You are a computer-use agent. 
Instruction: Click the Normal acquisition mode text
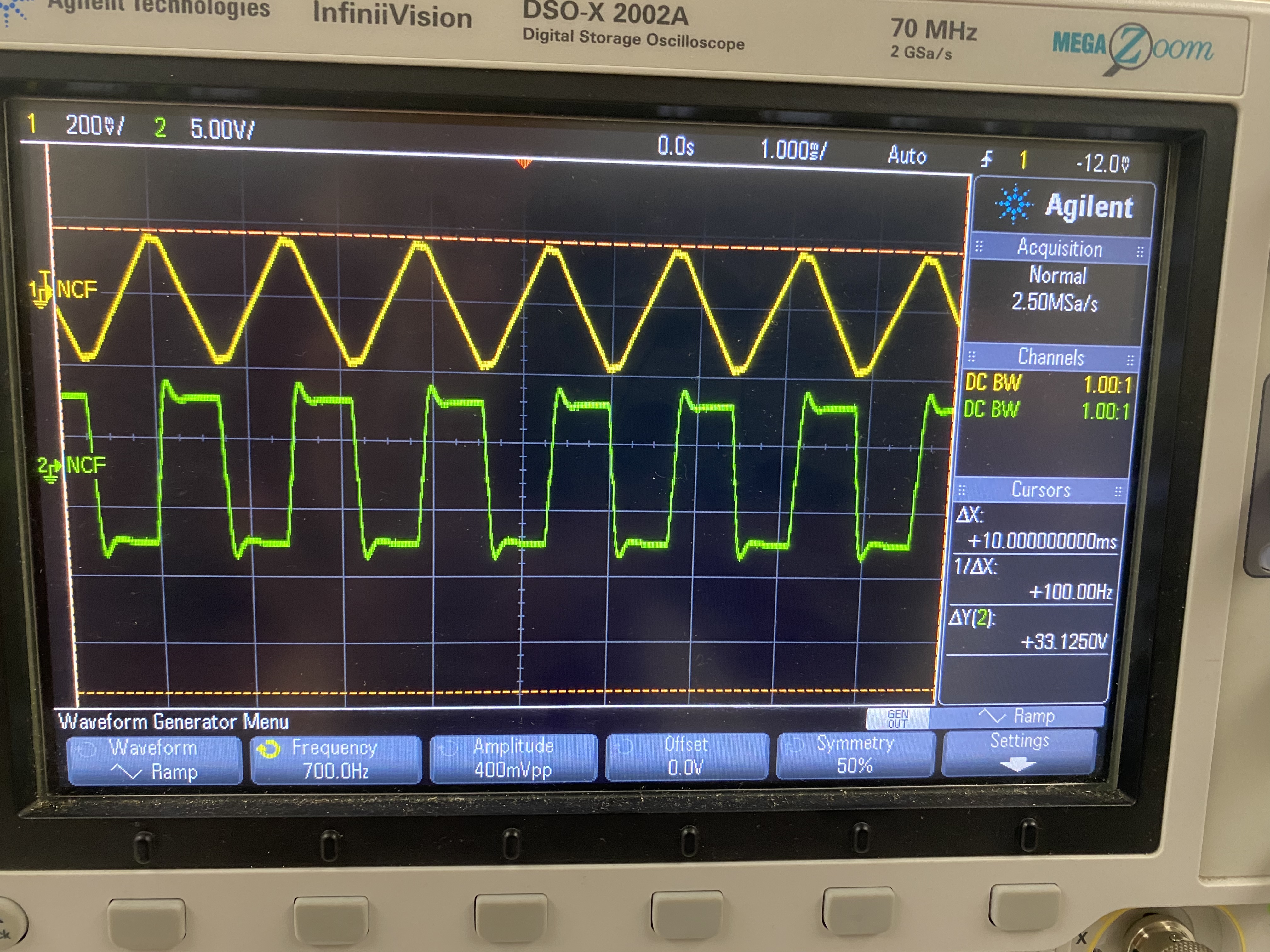1058,275
